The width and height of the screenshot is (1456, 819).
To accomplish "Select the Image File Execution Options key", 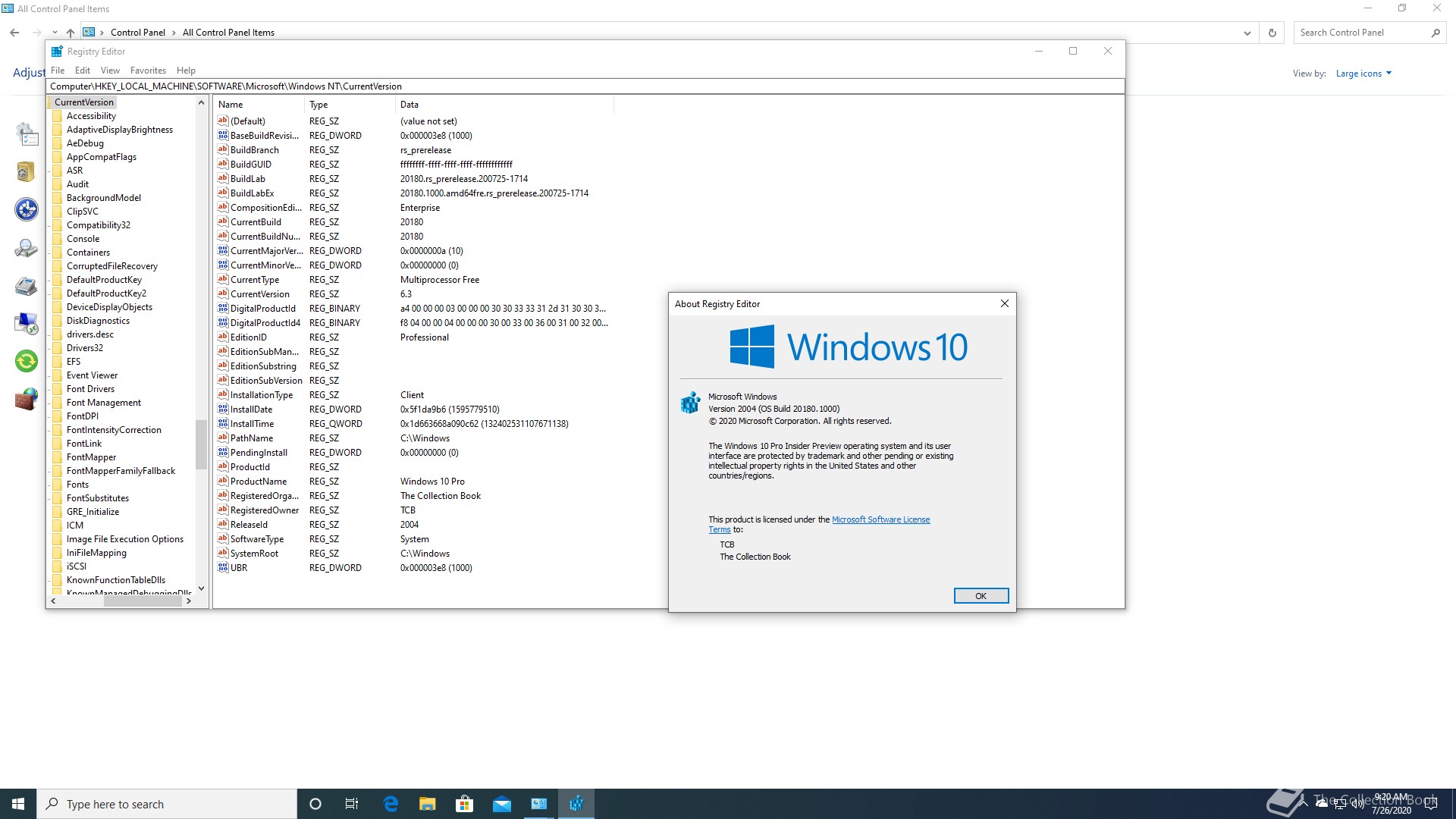I will pos(125,539).
